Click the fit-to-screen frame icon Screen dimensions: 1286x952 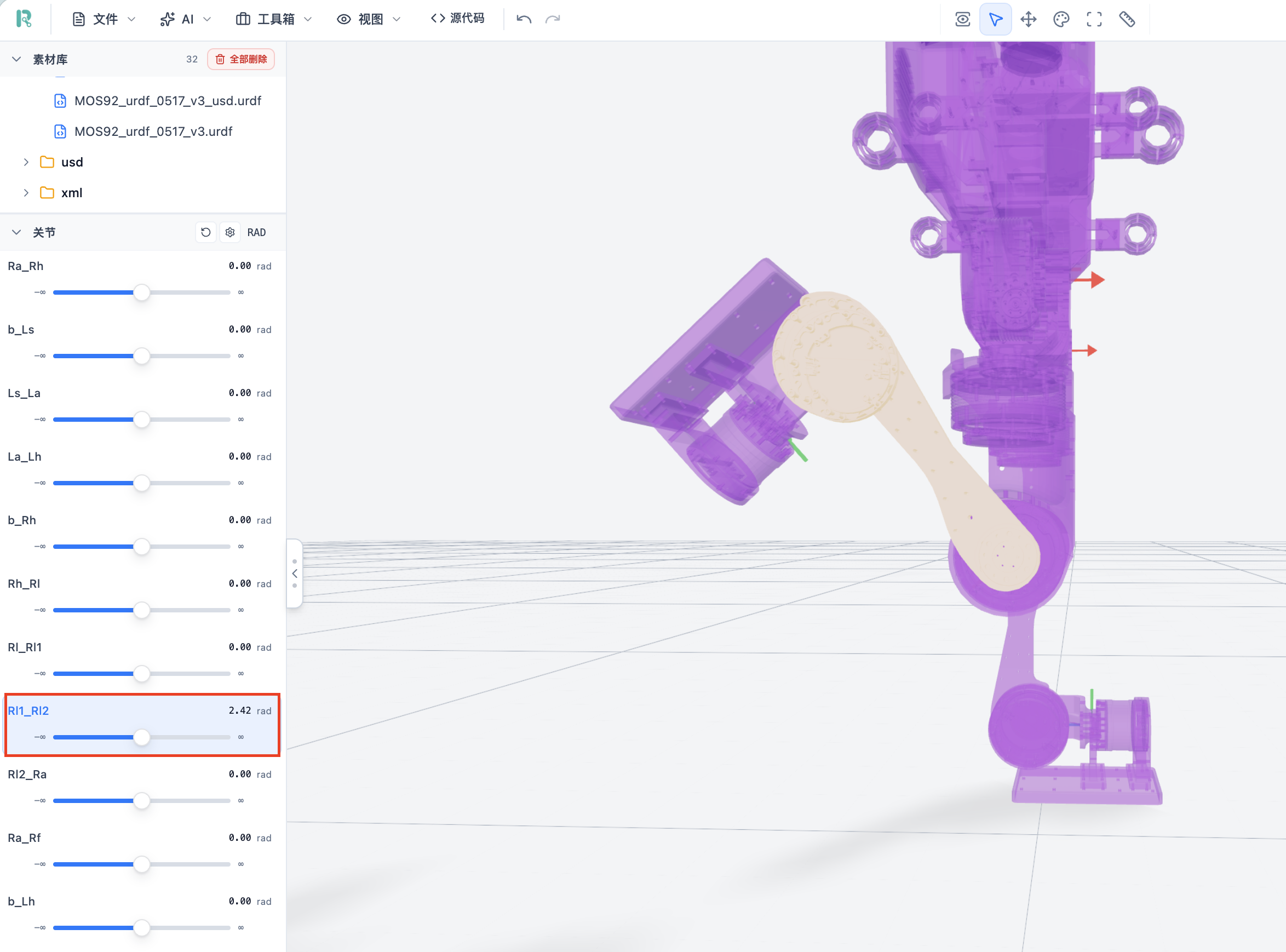[x=1094, y=19]
